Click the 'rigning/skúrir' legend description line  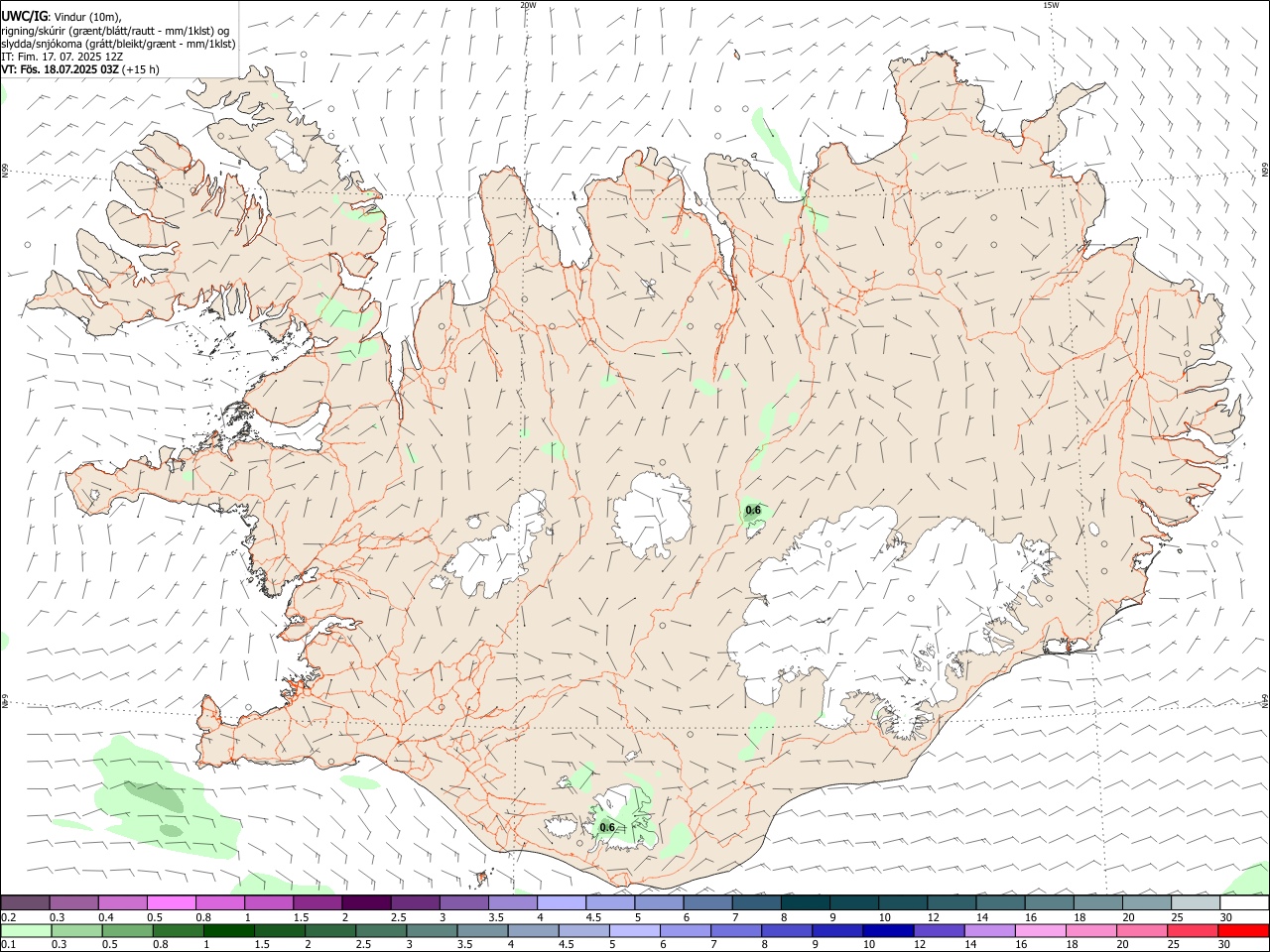click(115, 30)
